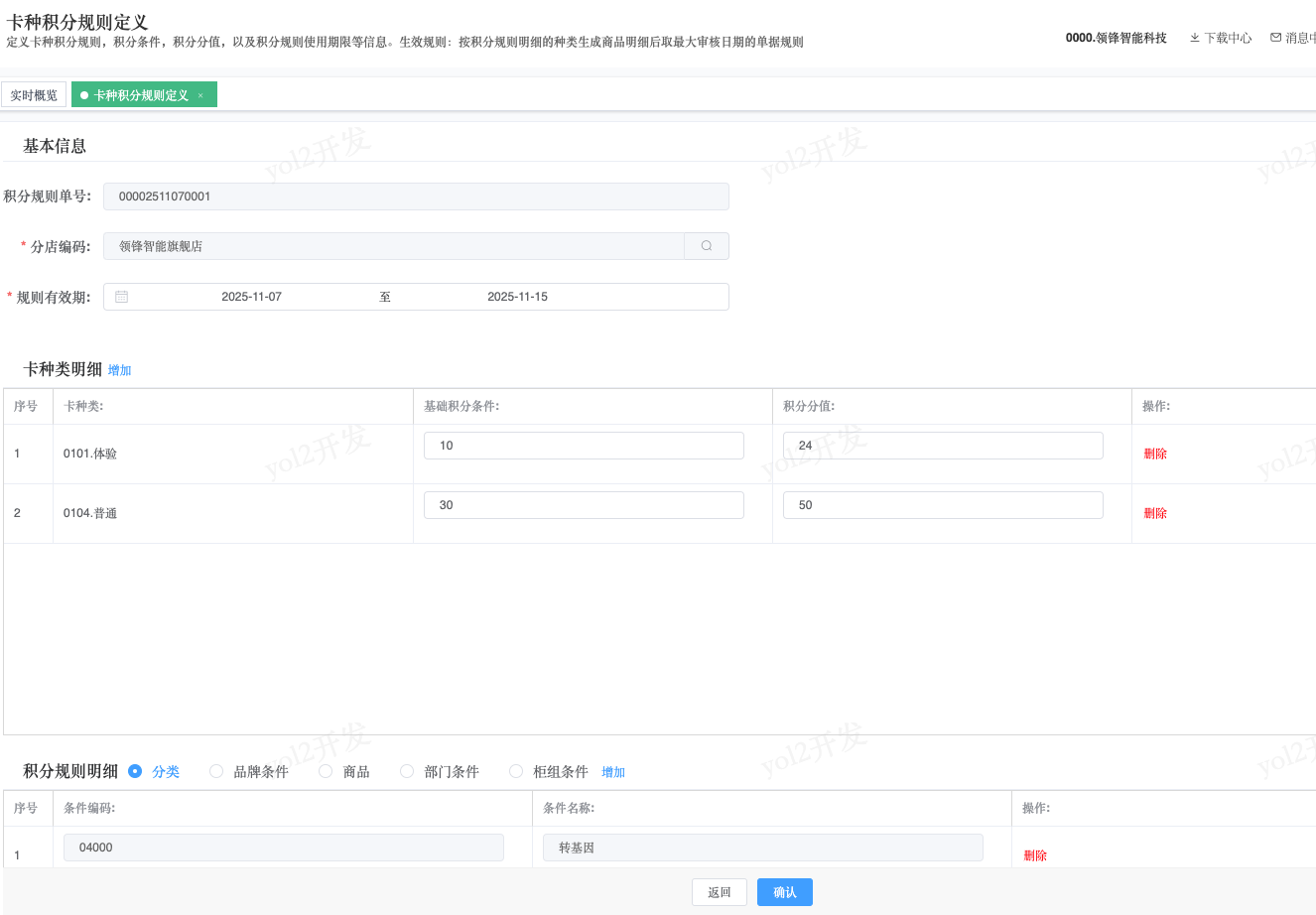
Task: Close the 卡种积分规则定义 tab
Action: 200,96
